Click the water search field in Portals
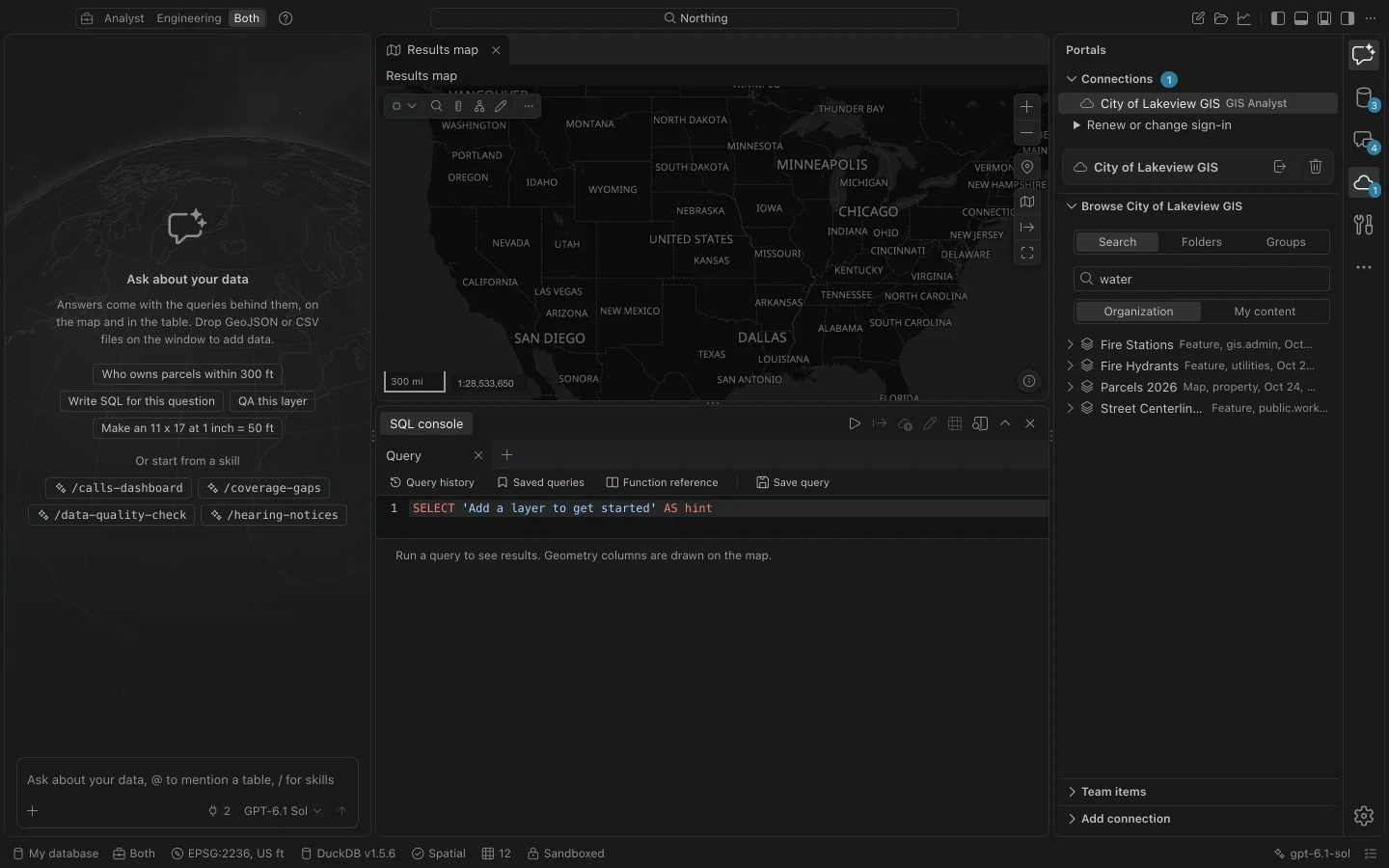The image size is (1389, 868). click(1201, 279)
